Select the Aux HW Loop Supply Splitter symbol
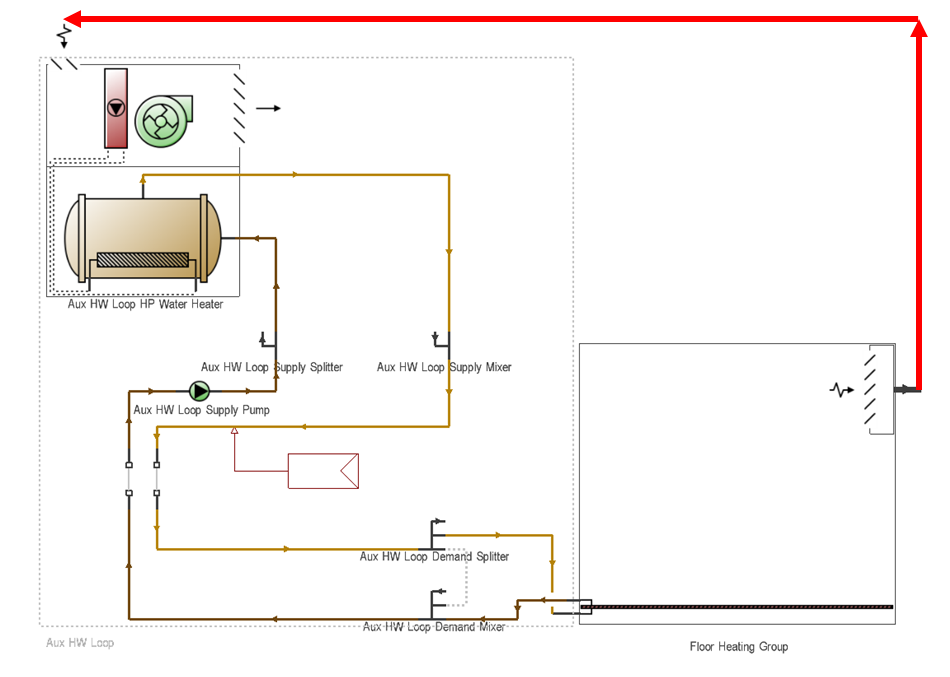Viewport: 950px width, 677px height. (x=268, y=340)
